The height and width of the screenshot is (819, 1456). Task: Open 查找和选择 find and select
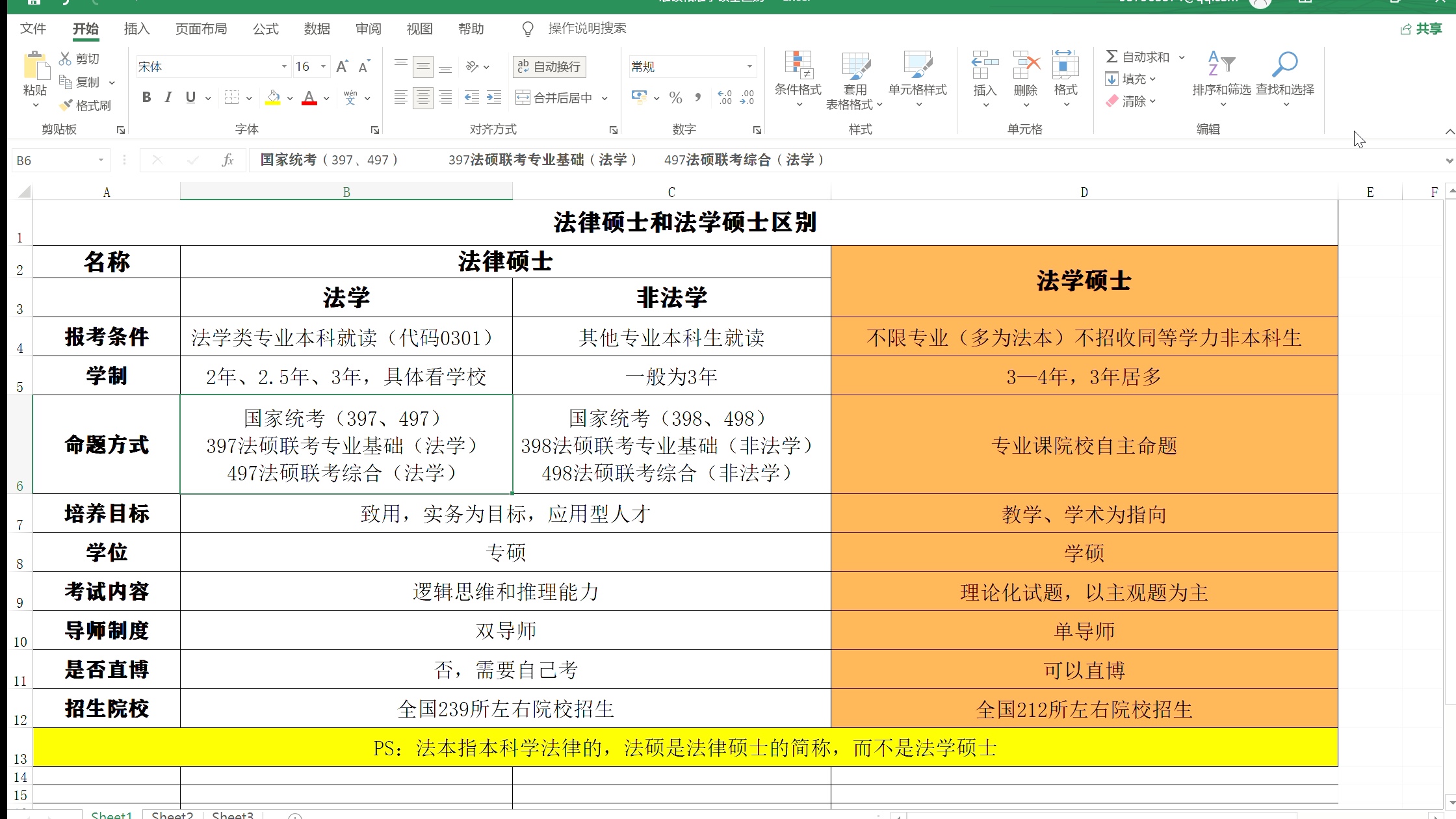tap(1285, 78)
